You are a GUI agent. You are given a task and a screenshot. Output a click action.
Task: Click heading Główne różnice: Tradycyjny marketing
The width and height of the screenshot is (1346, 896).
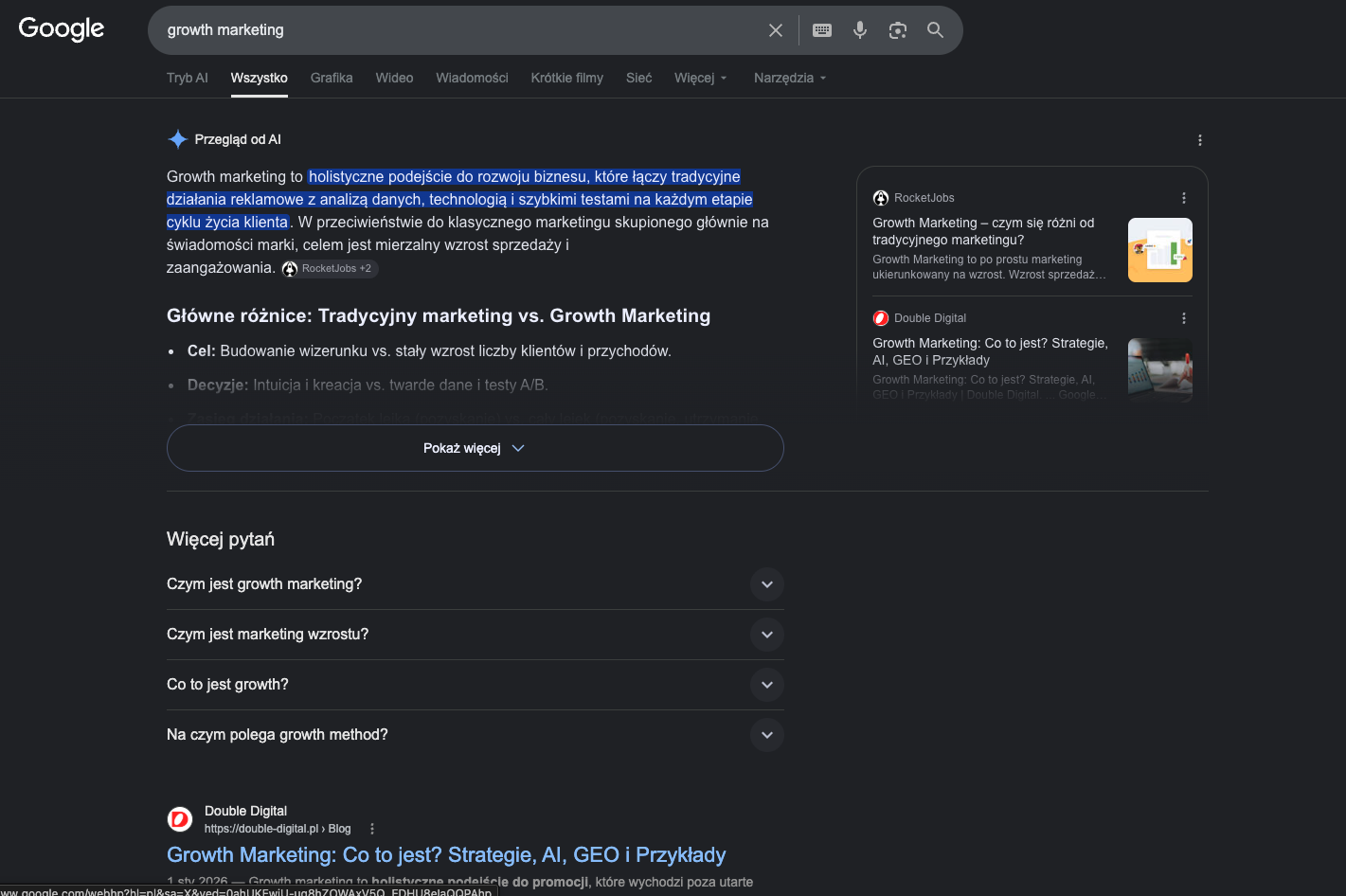tap(439, 315)
